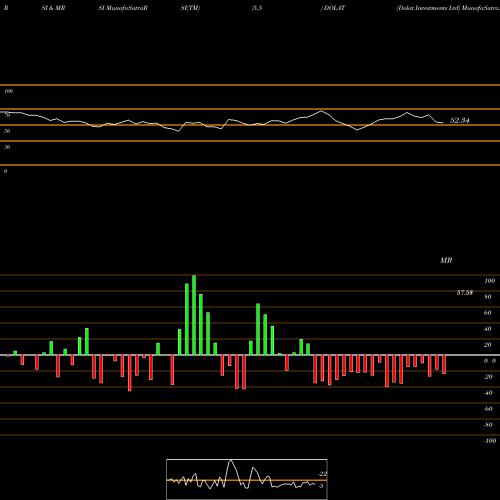Click the SI & MR header label
This screenshot has height=500, width=500.
tap(53, 8)
